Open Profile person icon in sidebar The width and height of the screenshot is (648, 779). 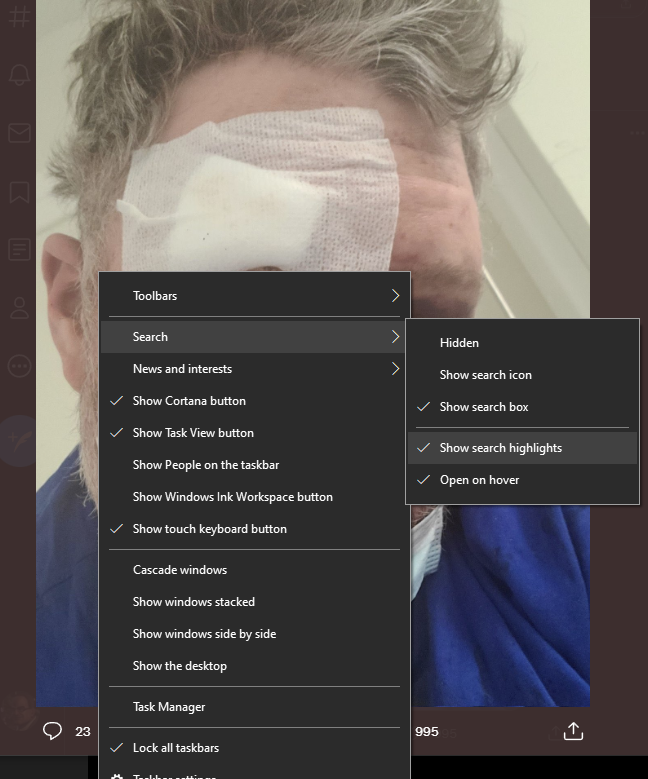(19, 308)
